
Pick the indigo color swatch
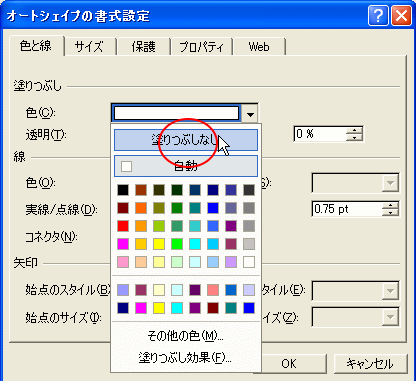click(231, 190)
